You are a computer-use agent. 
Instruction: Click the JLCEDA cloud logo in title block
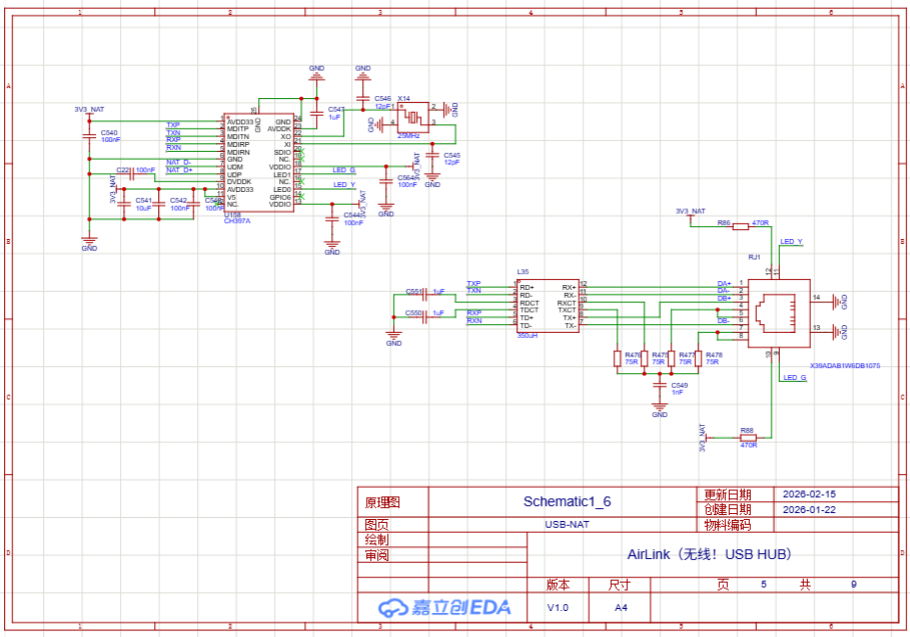point(444,607)
